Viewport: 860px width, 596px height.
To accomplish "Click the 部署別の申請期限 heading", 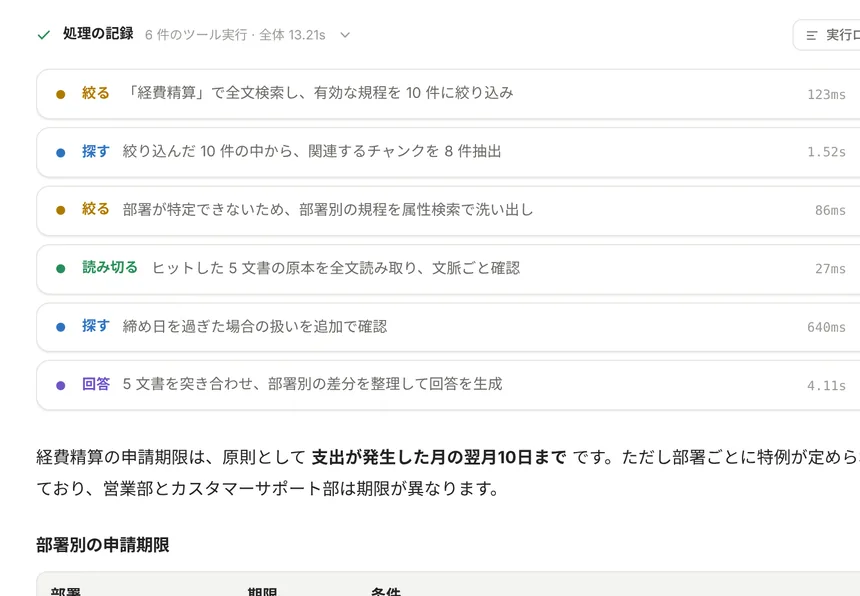I will pyautogui.click(x=103, y=545).
